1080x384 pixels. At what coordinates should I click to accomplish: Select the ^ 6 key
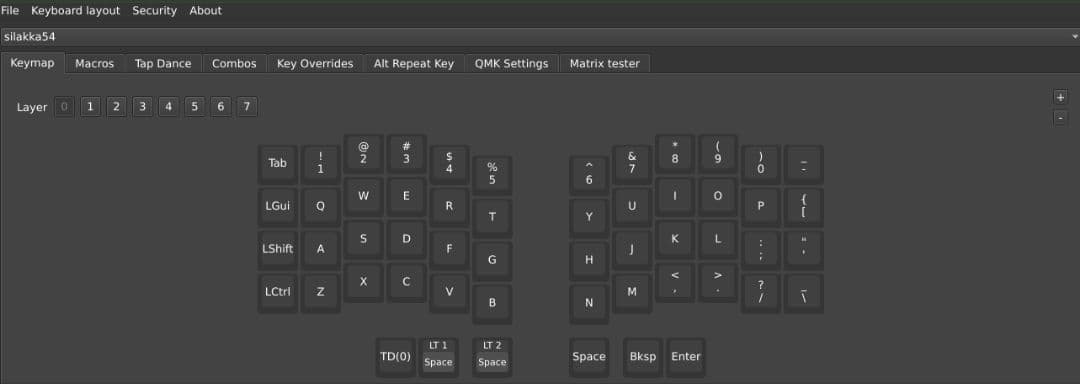click(589, 175)
